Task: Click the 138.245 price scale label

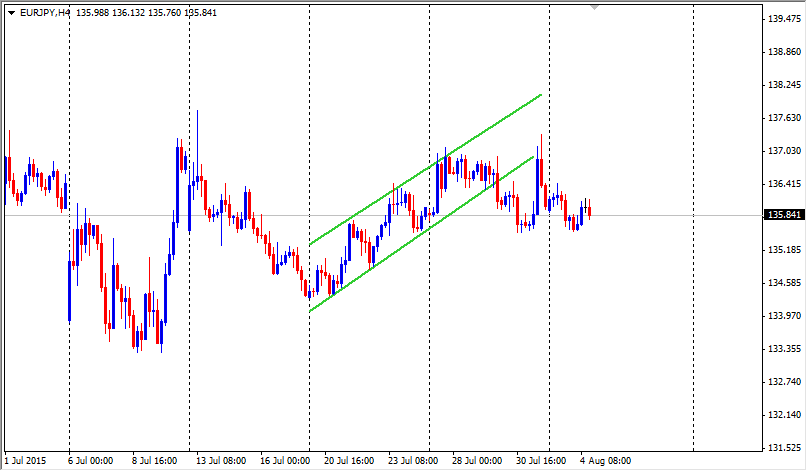Action: tap(784, 85)
